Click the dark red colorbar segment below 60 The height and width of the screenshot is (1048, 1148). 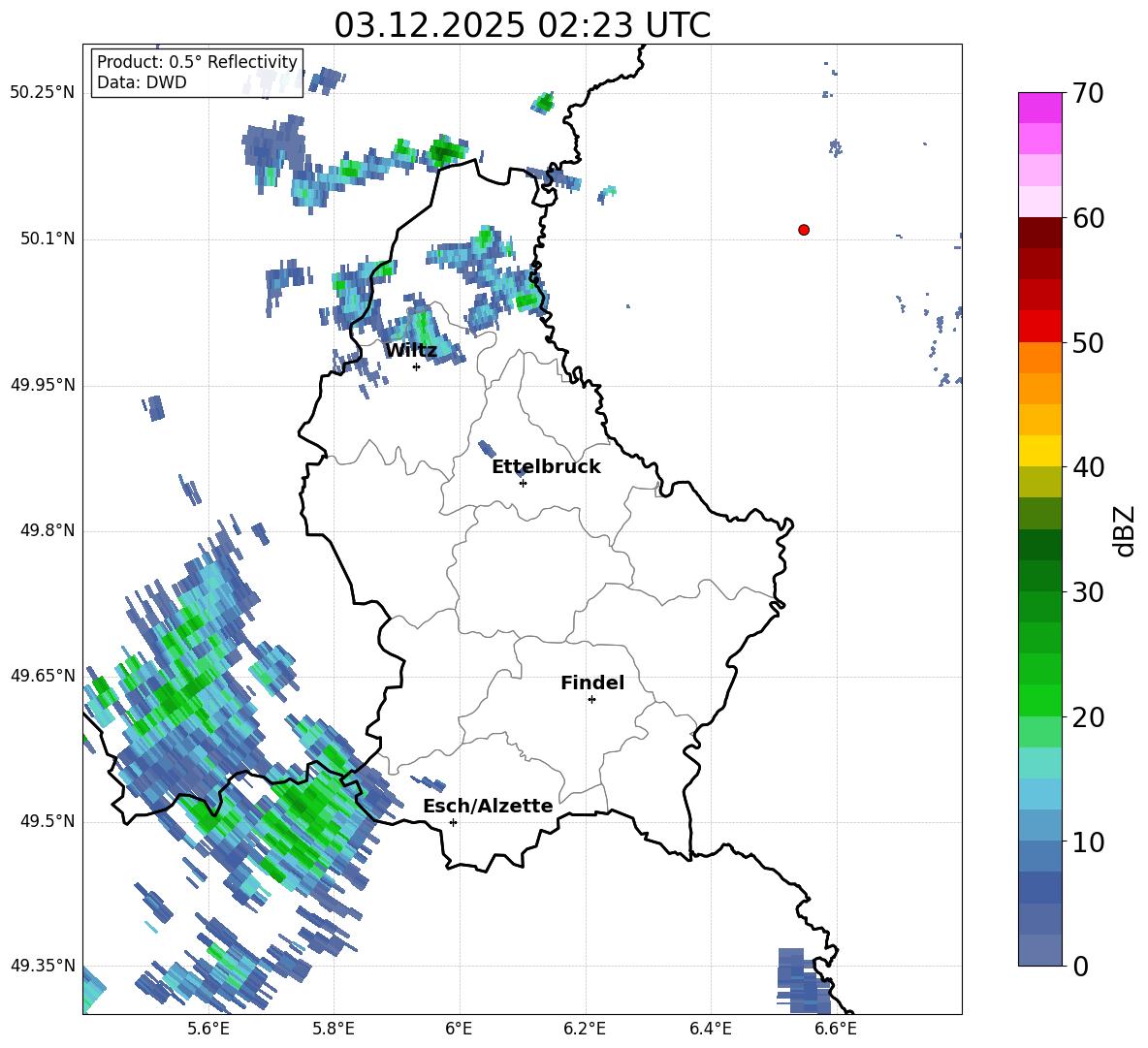click(x=1039, y=233)
